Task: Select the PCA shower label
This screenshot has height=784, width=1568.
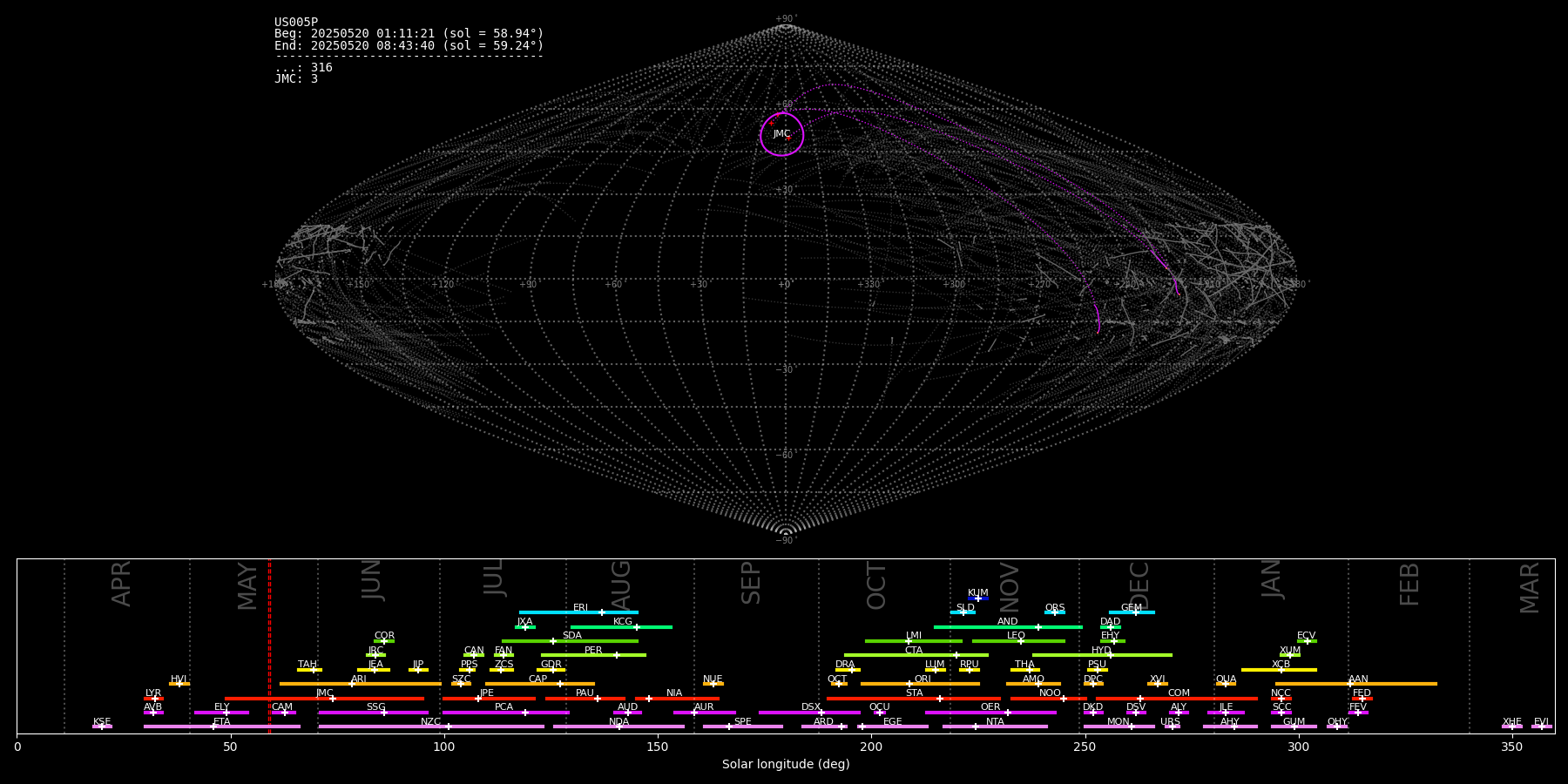Action: (x=504, y=707)
